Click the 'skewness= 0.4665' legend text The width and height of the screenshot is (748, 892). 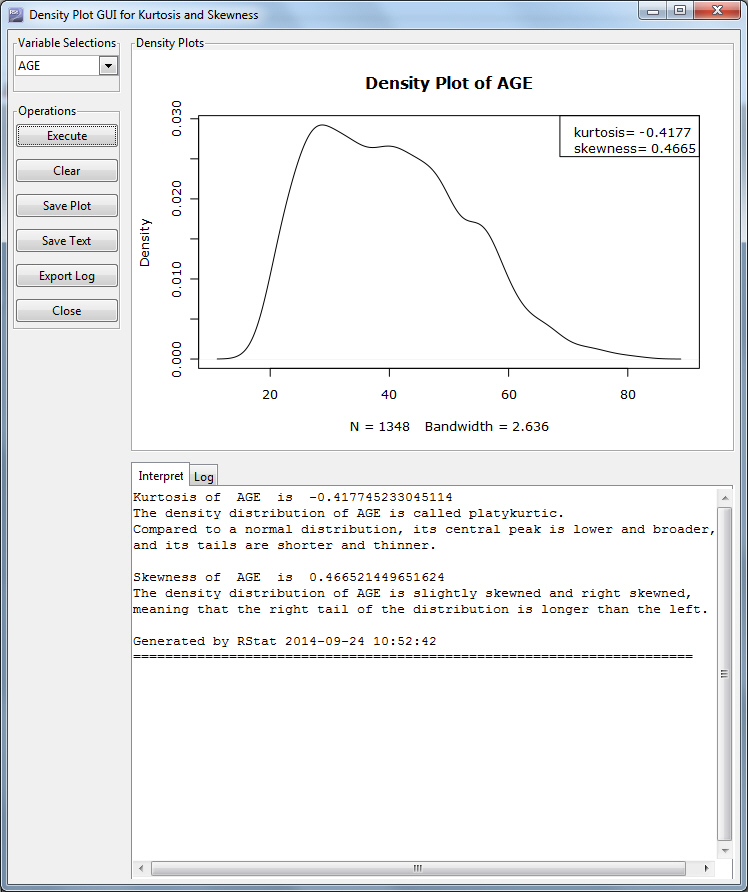pyautogui.click(x=634, y=148)
